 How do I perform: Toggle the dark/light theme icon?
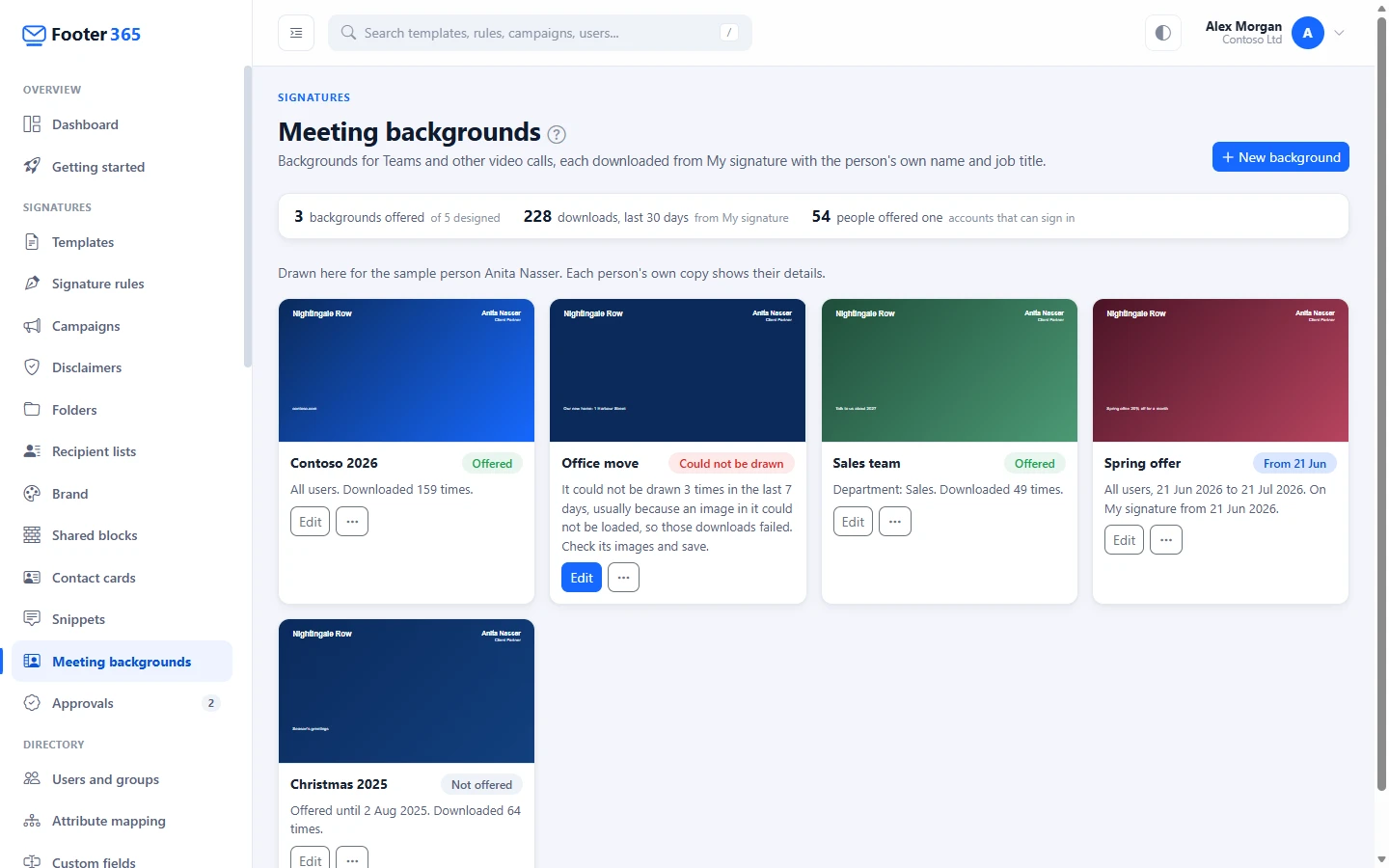(x=1163, y=33)
